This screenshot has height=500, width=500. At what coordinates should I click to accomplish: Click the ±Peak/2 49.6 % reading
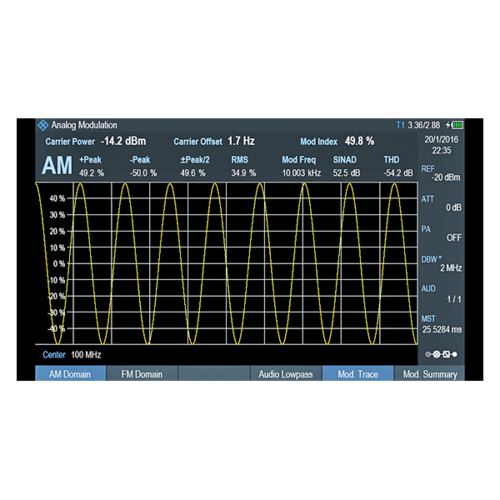195,166
